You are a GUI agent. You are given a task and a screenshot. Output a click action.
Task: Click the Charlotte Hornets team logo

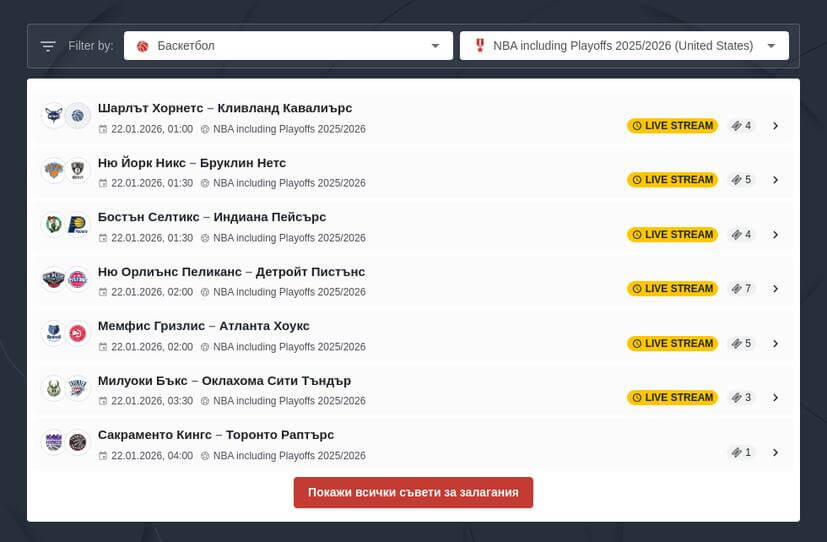tap(53, 116)
